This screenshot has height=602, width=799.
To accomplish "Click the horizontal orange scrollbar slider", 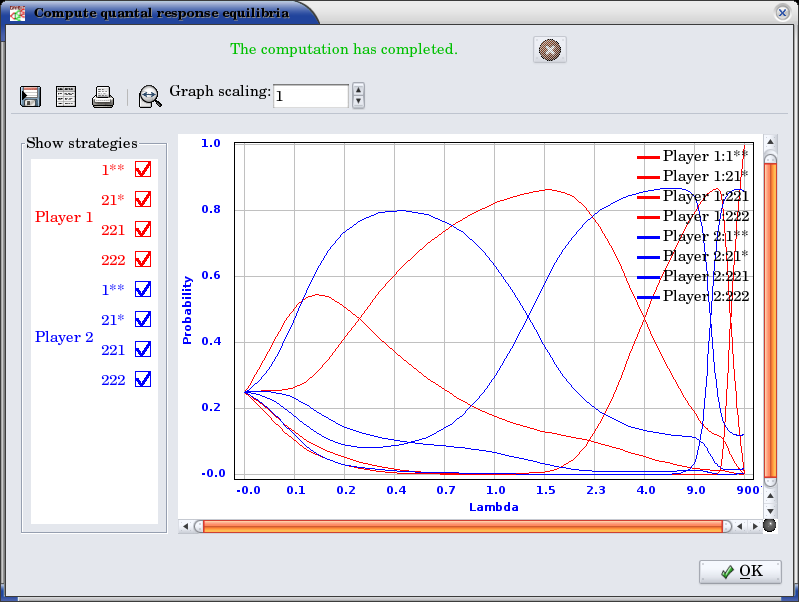I will point(460,526).
